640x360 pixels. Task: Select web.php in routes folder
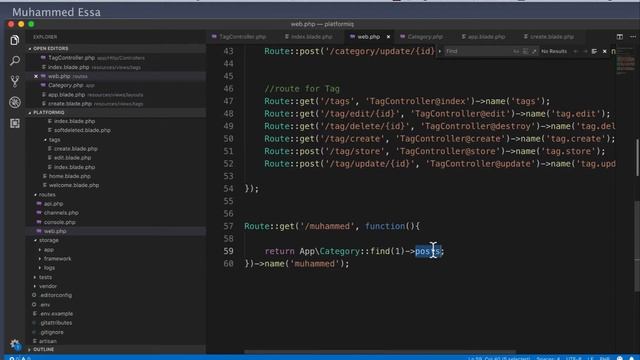[55, 231]
